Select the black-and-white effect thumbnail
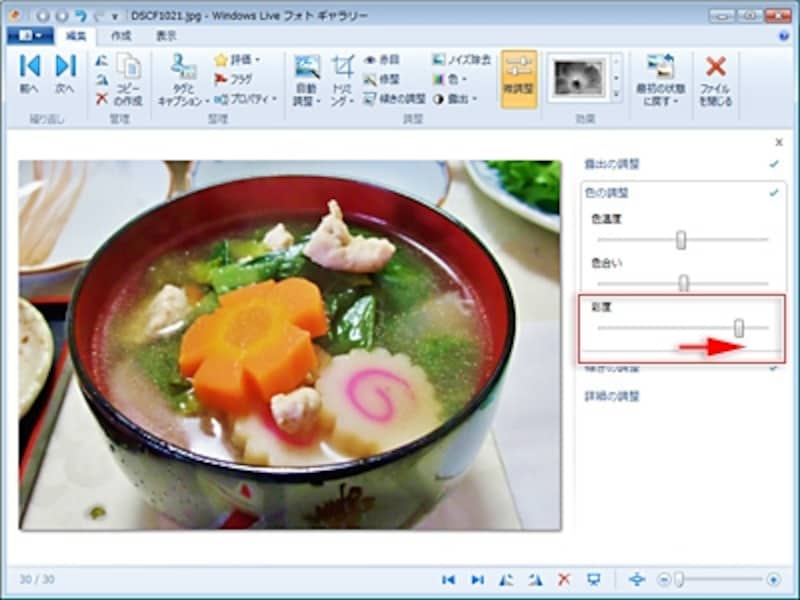Image resolution: width=800 pixels, height=600 pixels. pos(579,78)
